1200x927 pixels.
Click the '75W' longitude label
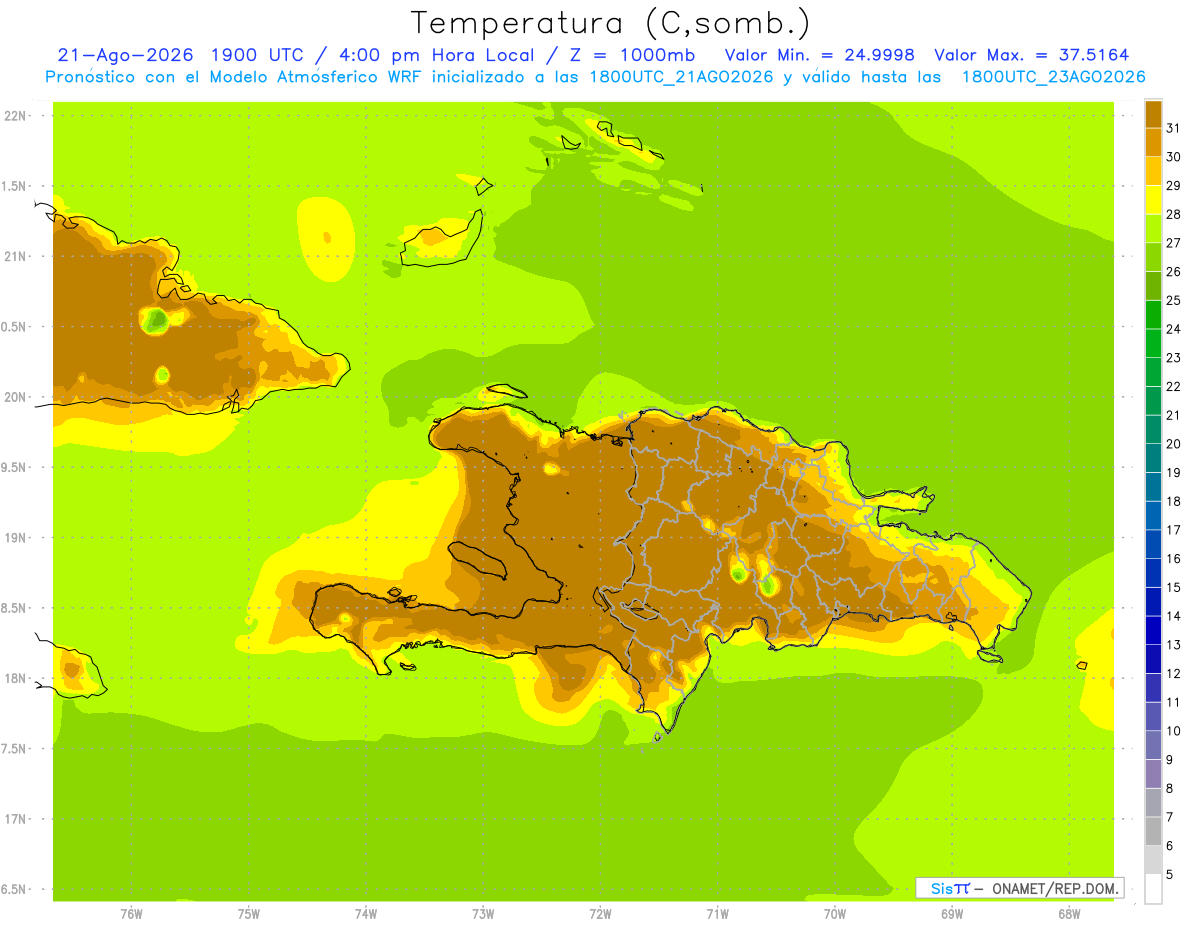tap(249, 914)
